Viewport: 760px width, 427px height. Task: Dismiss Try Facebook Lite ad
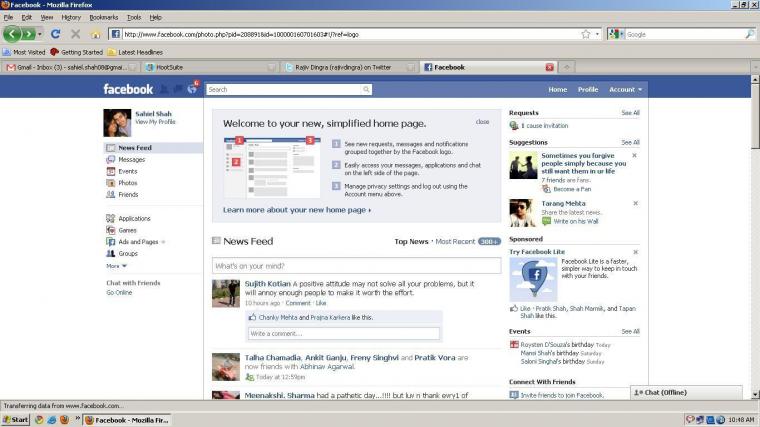click(635, 252)
